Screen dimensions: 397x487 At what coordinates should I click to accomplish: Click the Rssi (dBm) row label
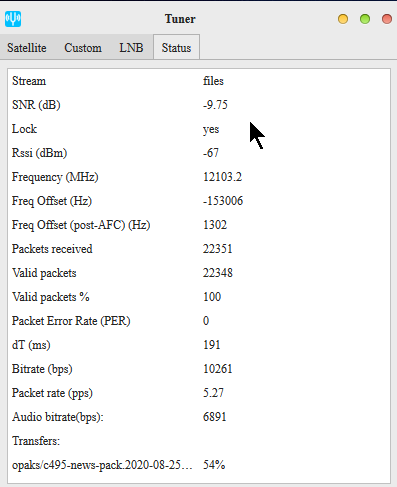(39, 153)
